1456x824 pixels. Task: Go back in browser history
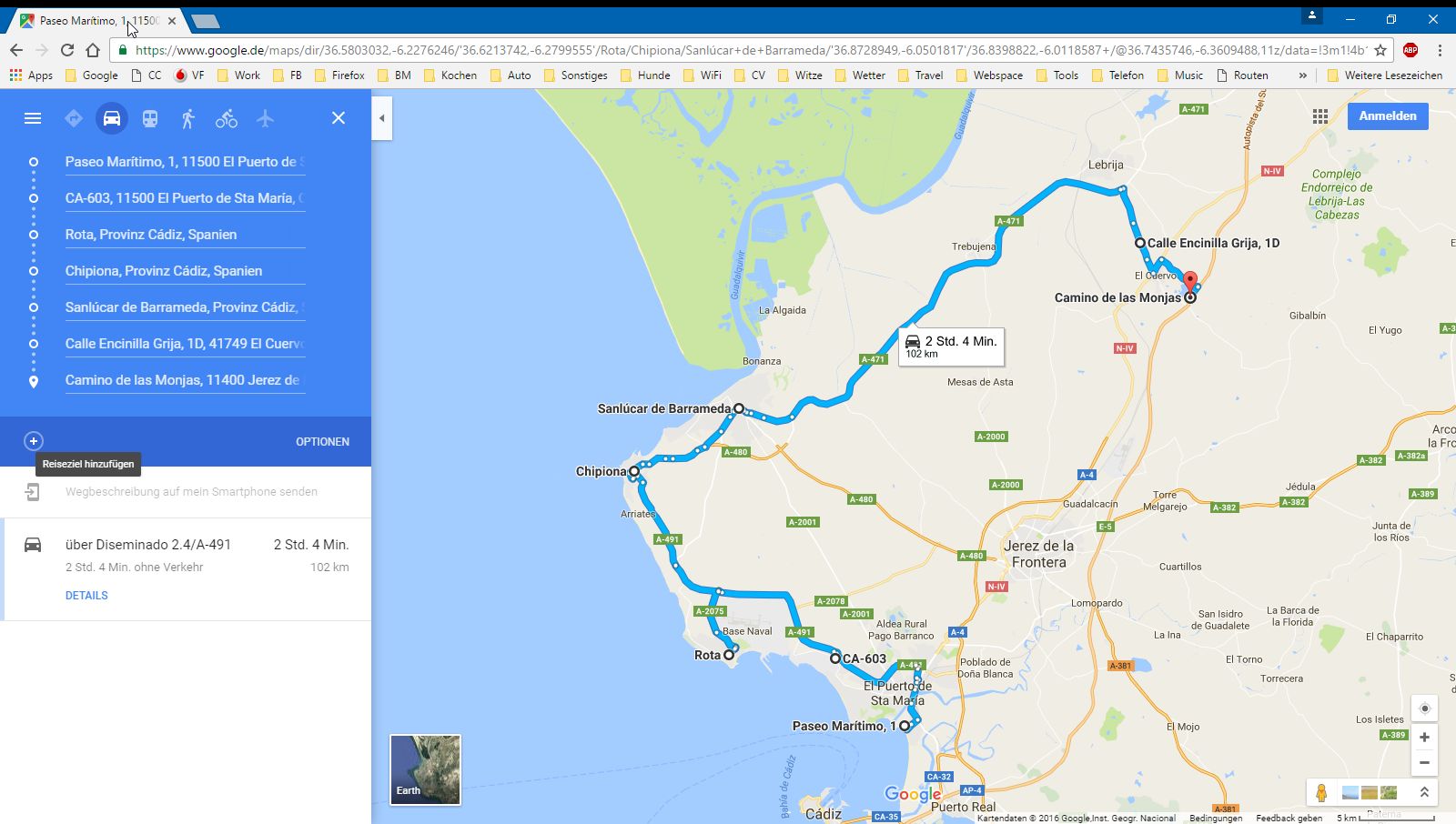point(16,50)
